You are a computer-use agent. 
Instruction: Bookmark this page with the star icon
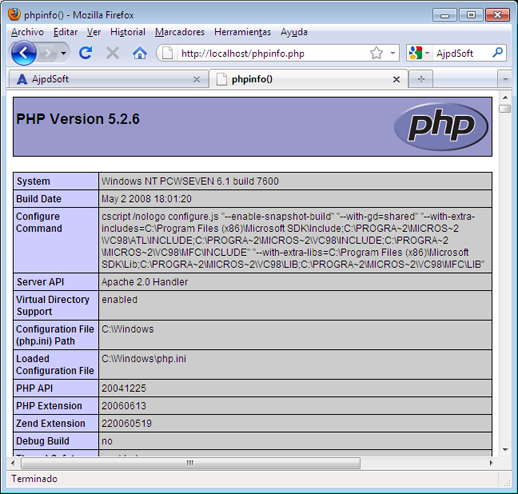376,53
